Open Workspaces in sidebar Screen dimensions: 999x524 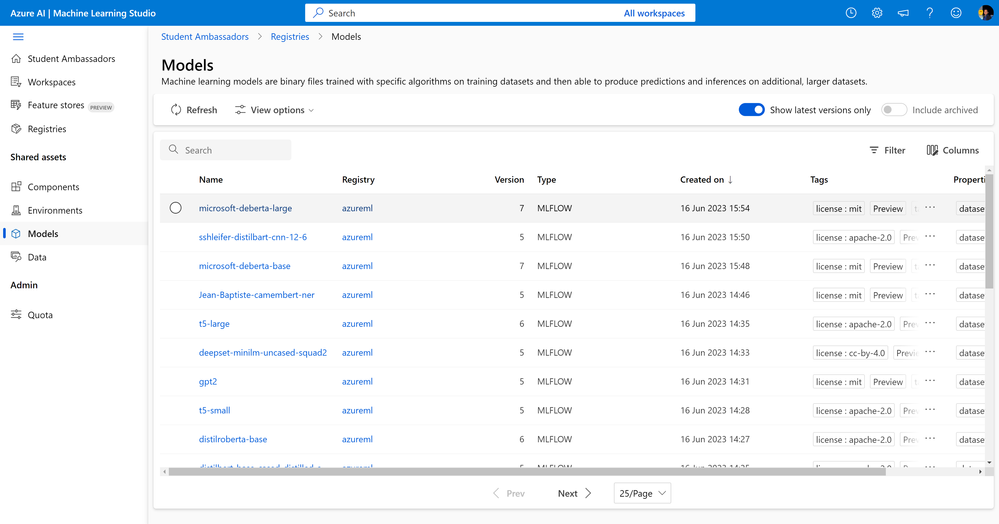[51, 82]
